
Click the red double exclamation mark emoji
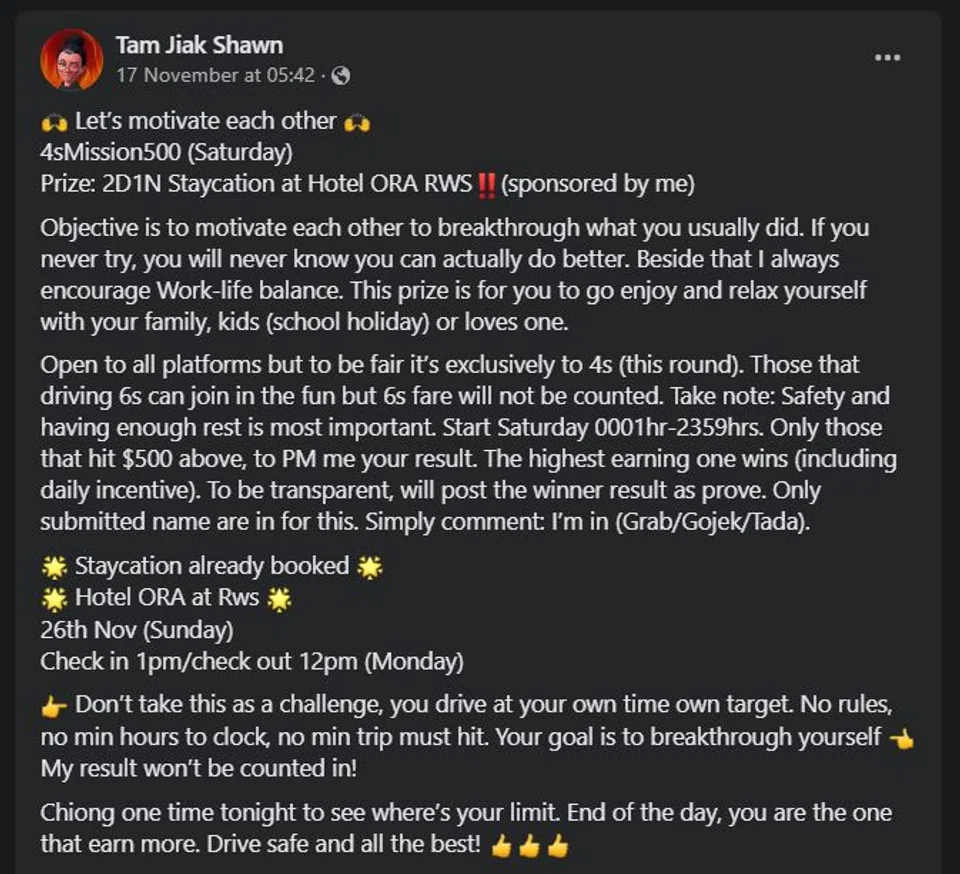tap(487, 185)
